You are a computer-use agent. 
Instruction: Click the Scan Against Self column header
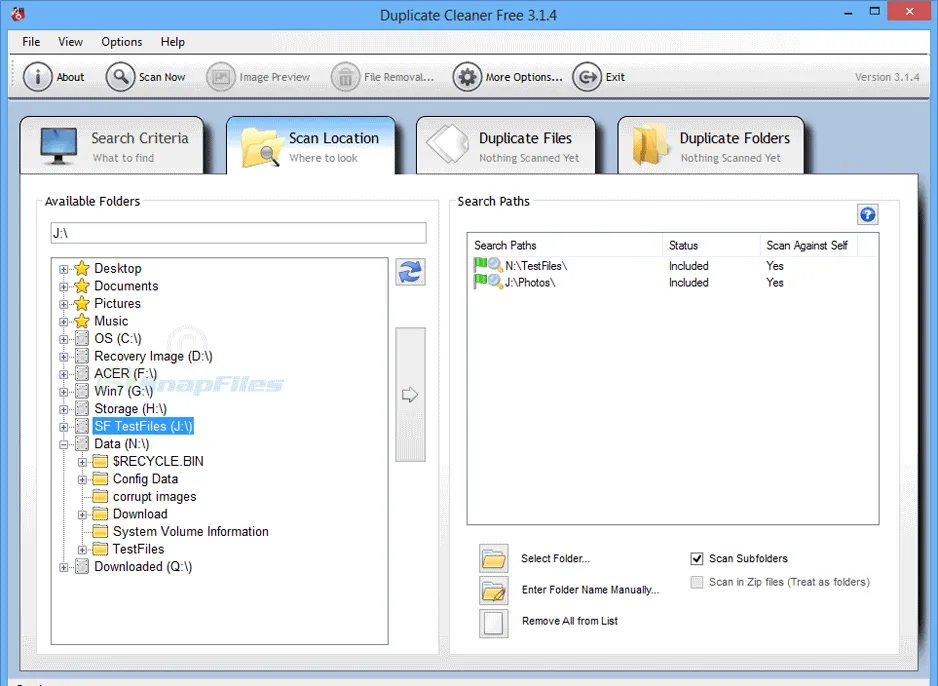(808, 245)
